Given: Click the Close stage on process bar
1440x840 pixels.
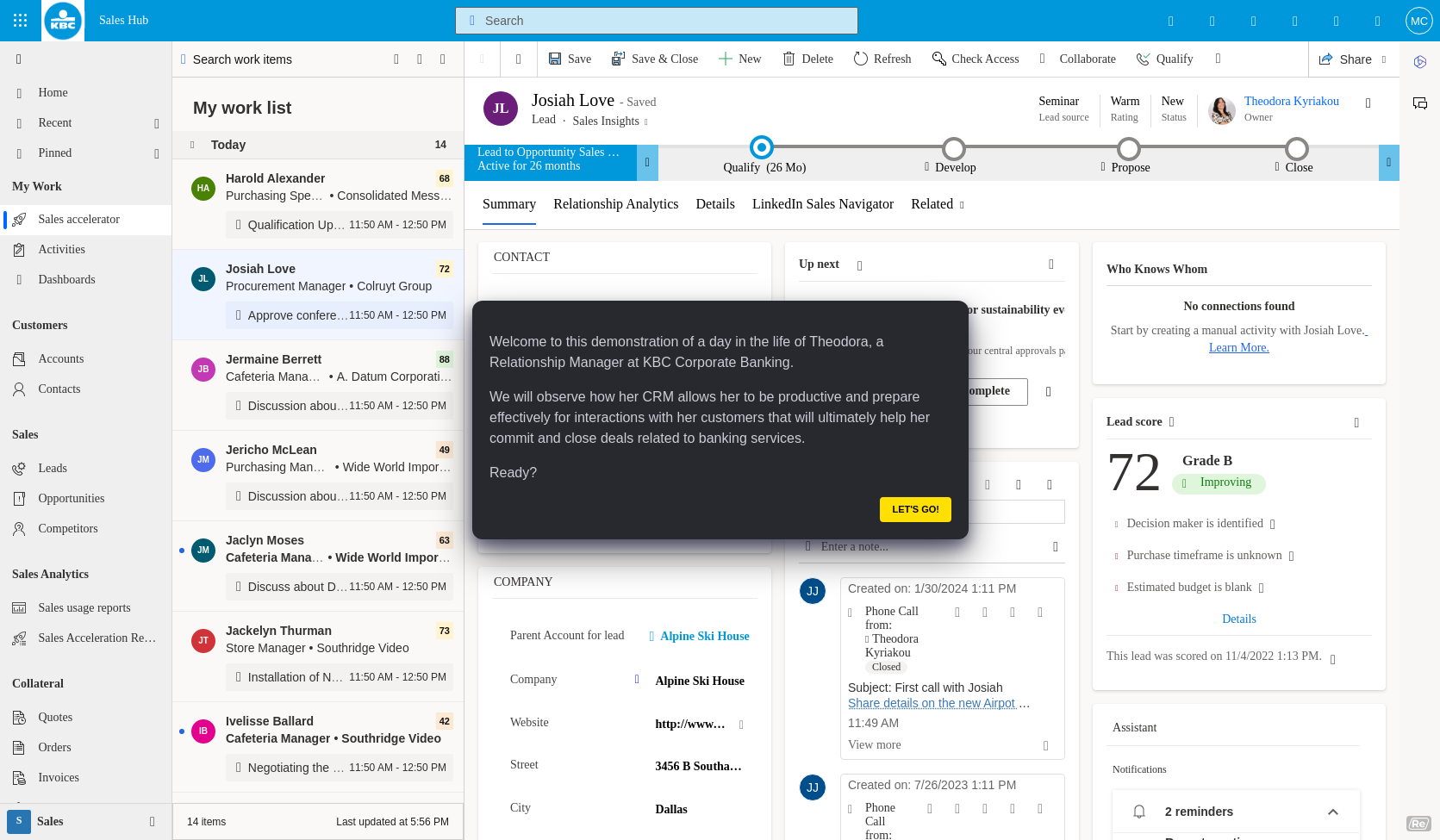Looking at the screenshot, I should point(1296,148).
